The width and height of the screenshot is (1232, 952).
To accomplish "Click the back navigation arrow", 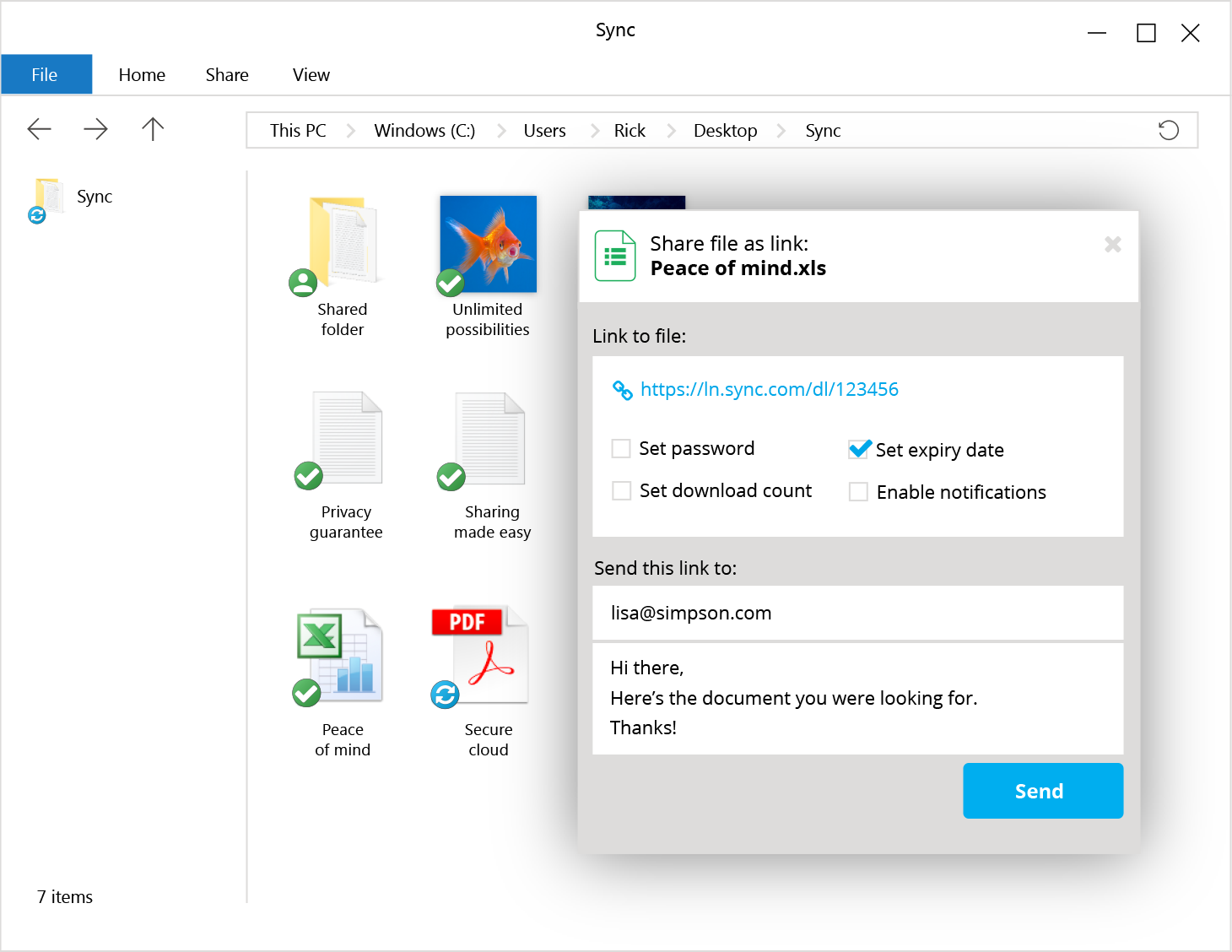I will [40, 129].
